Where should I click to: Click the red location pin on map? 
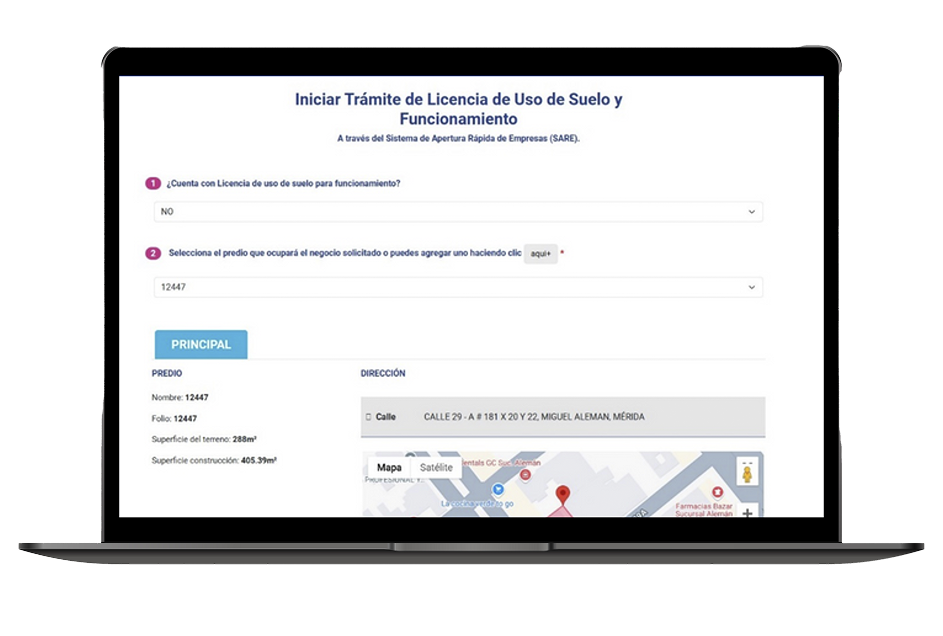(562, 494)
